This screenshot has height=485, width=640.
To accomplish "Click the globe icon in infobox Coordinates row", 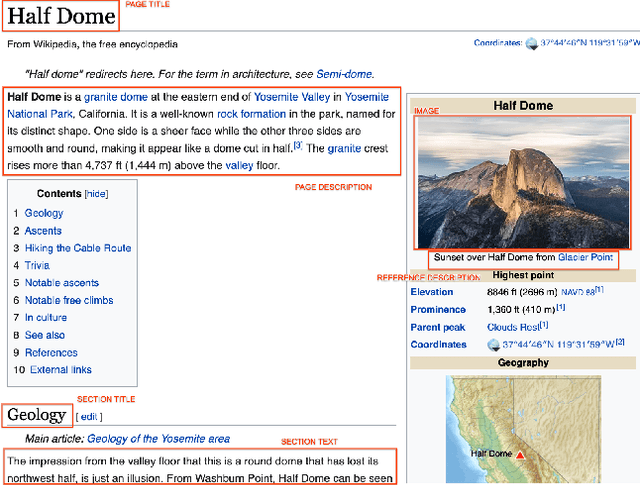I will coord(492,345).
